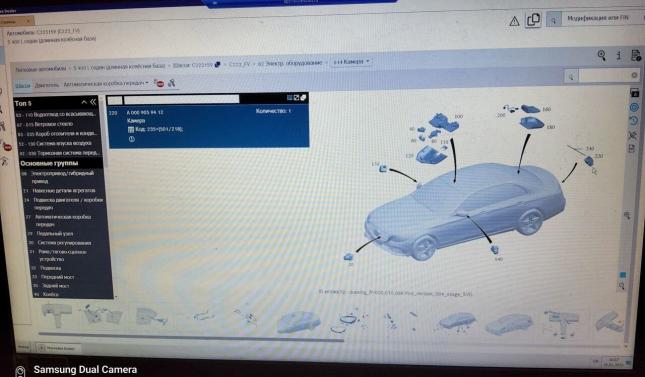Click the small filter field in parts list header

pos(115,100)
